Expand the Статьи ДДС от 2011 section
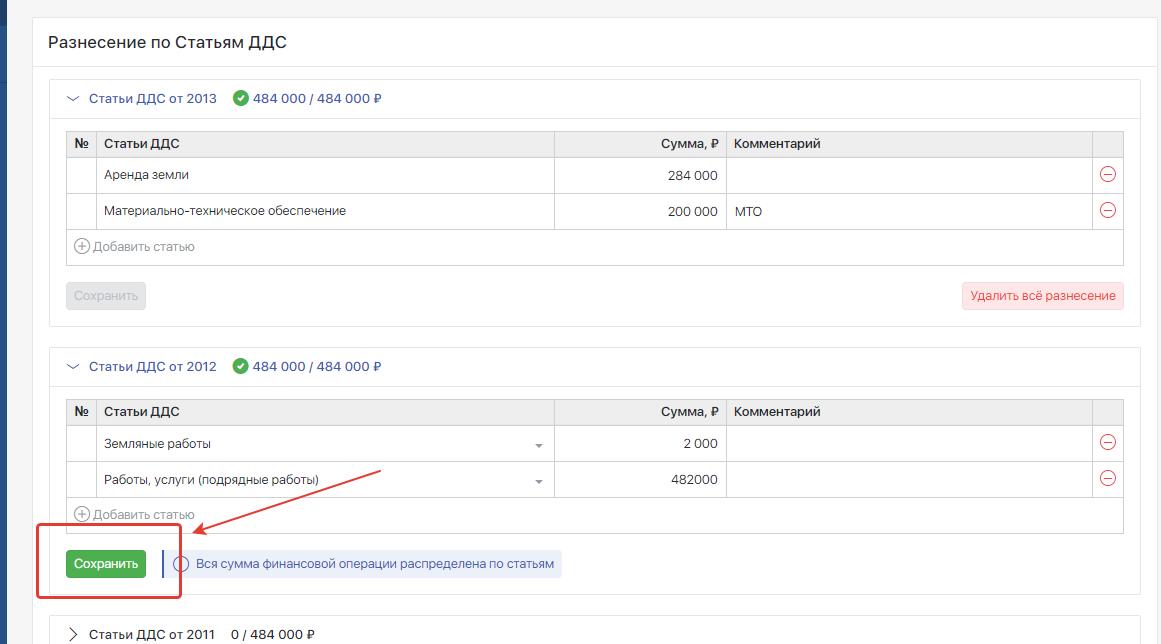 (x=72, y=634)
